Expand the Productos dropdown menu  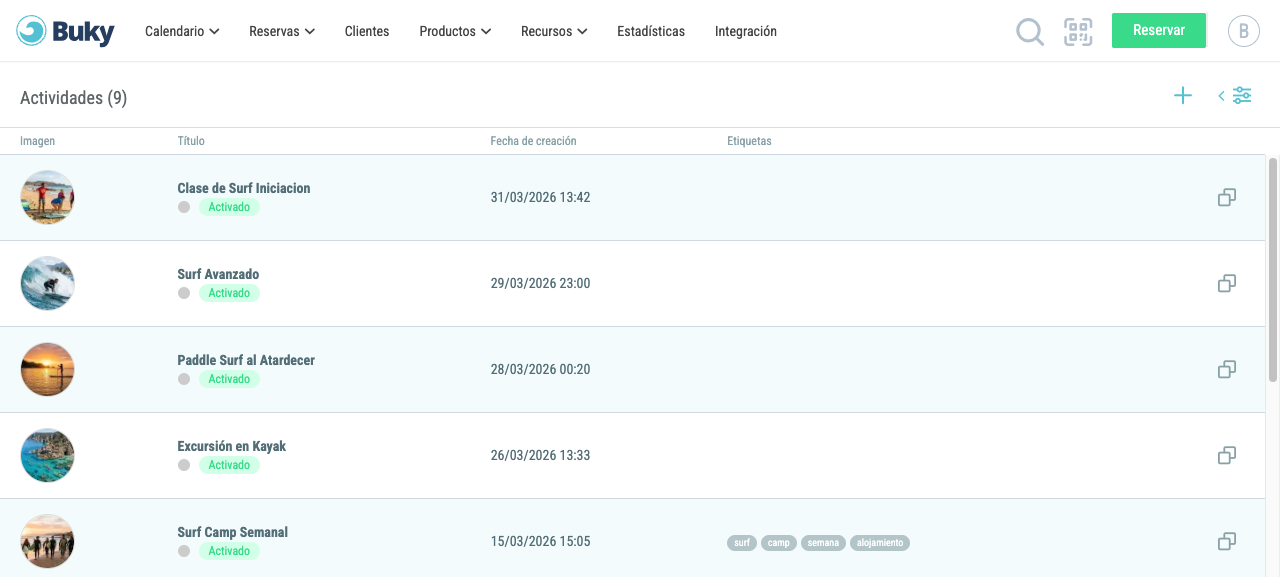point(455,31)
